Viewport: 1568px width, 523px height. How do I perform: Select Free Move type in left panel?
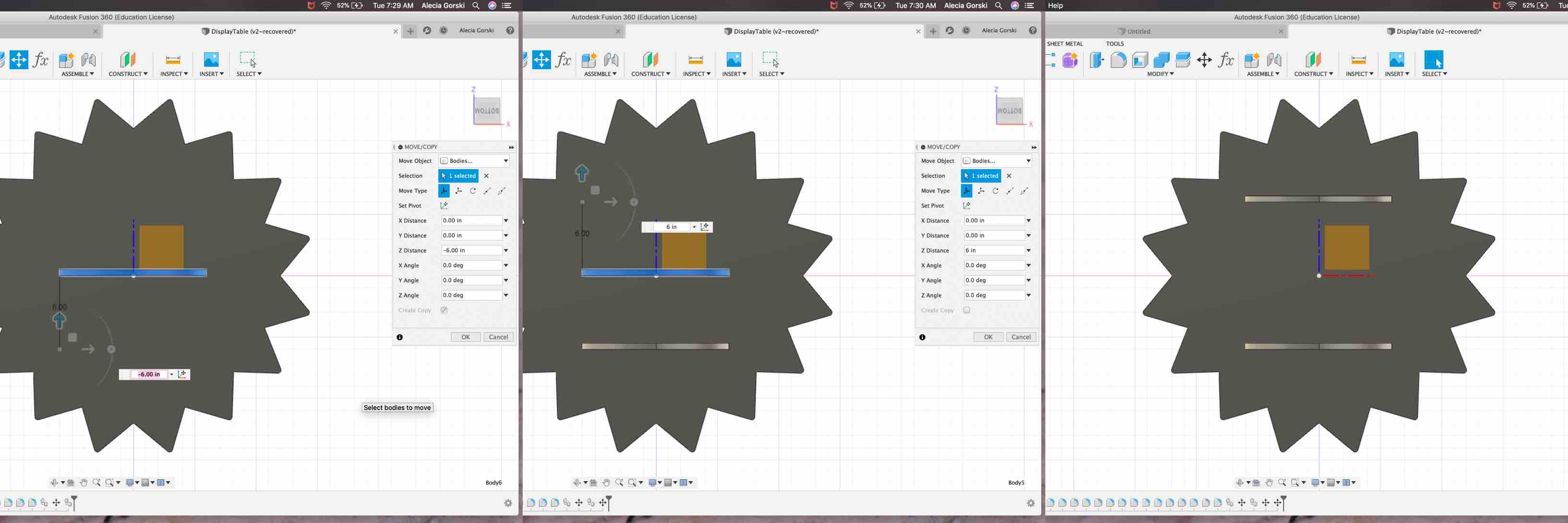point(444,190)
